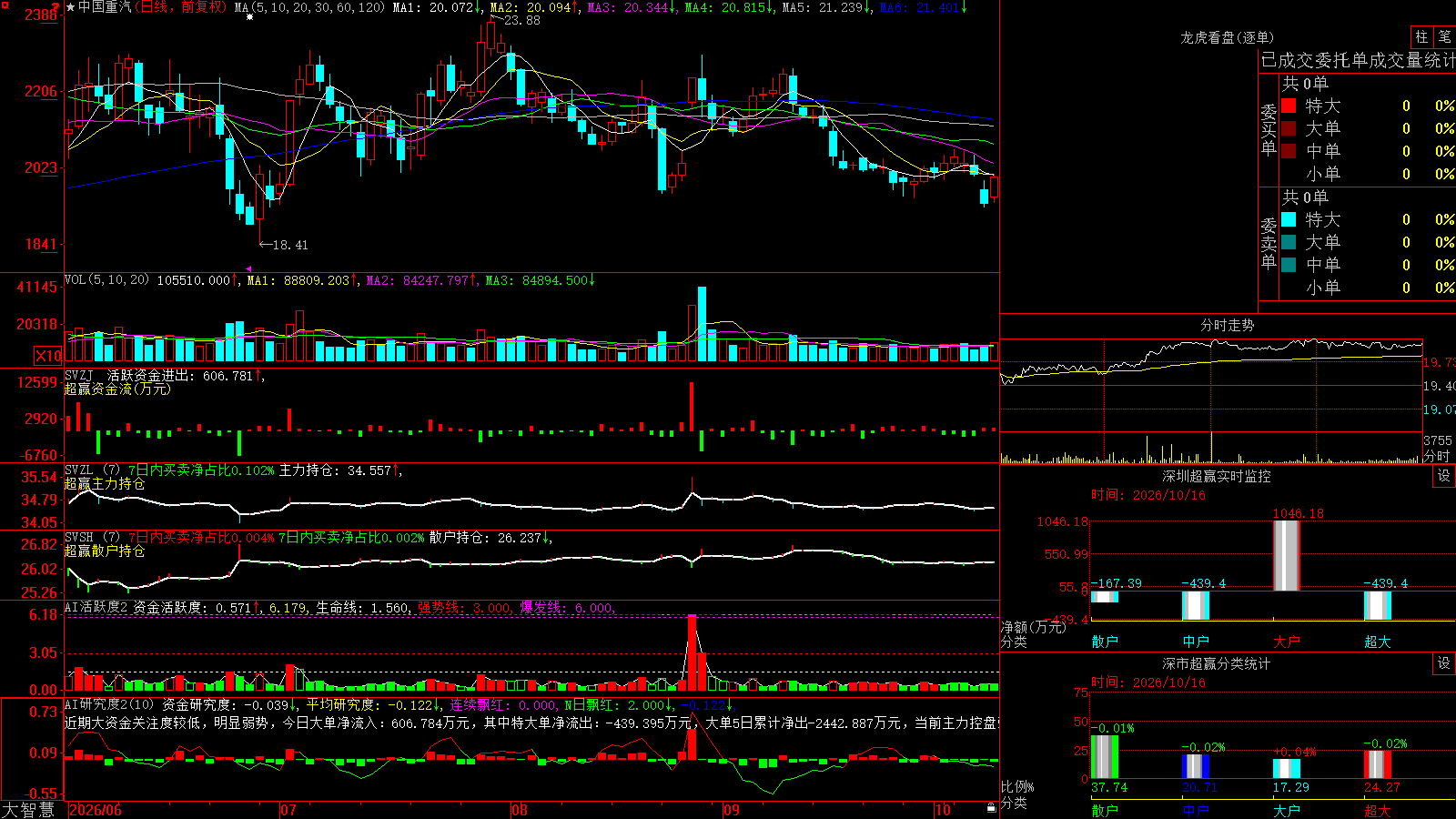Click the X10 volume scale marker
Image resolution: width=1456 pixels, height=819 pixels.
[48, 356]
